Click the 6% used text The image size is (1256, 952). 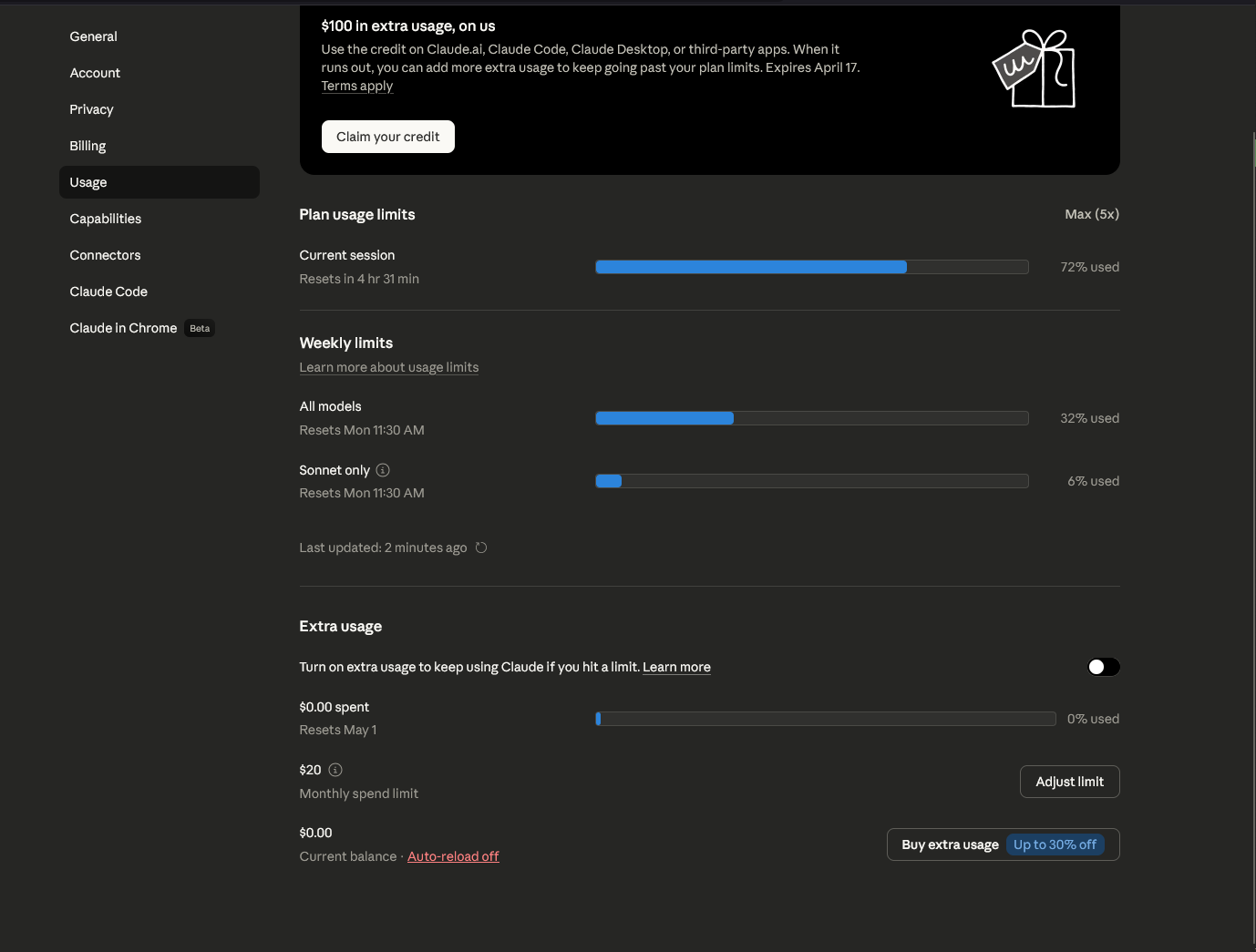pyautogui.click(x=1093, y=481)
